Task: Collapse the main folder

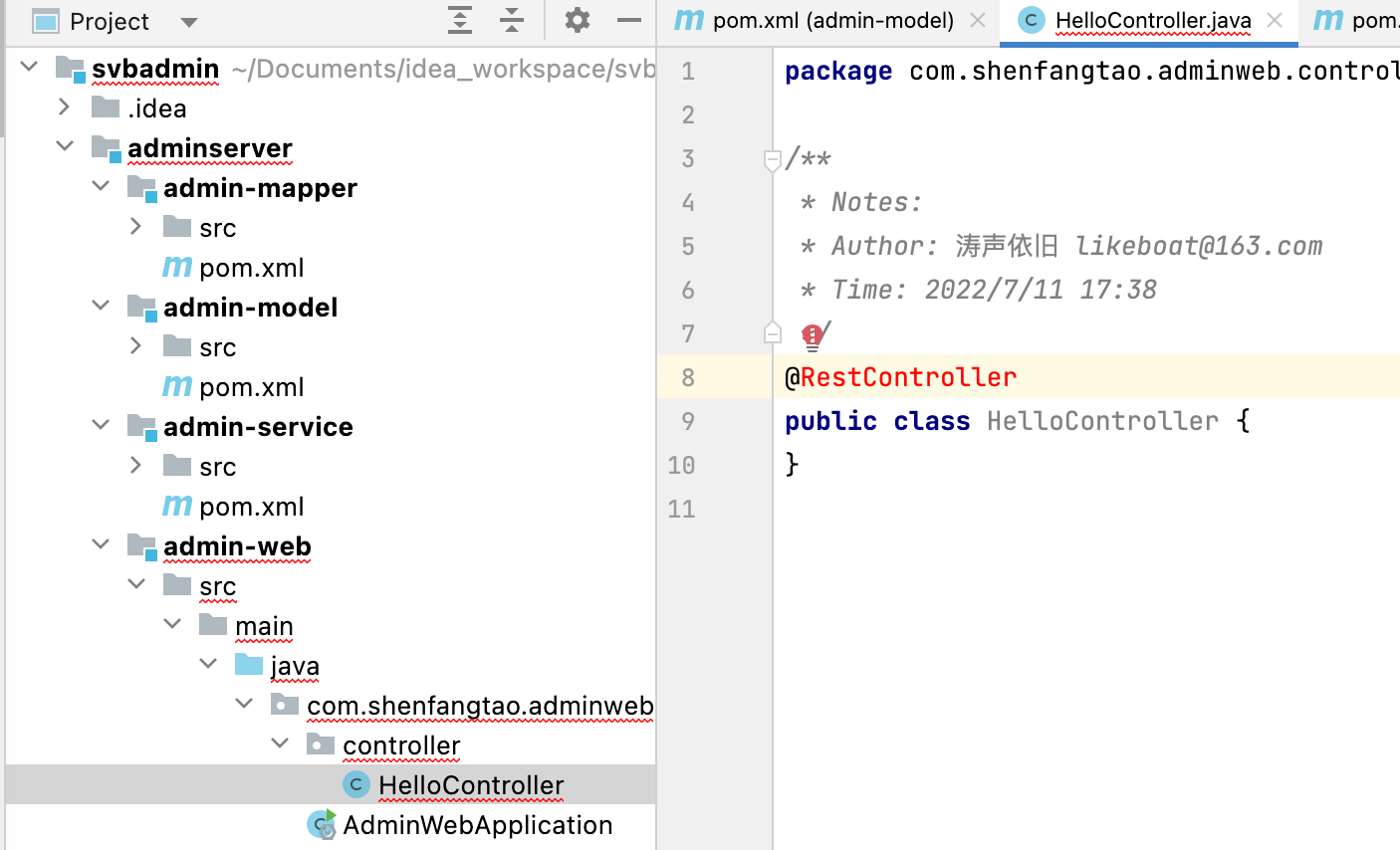Action: coord(173,624)
